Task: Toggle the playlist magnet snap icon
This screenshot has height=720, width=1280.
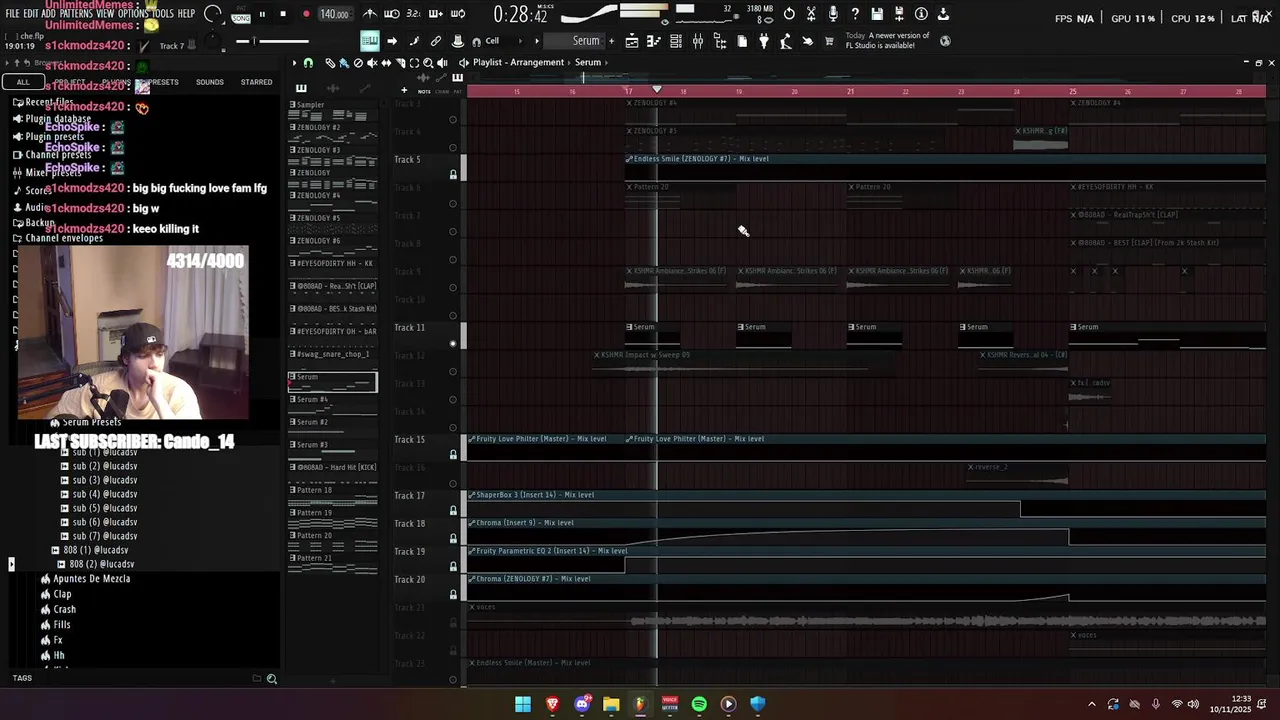Action: point(308,63)
